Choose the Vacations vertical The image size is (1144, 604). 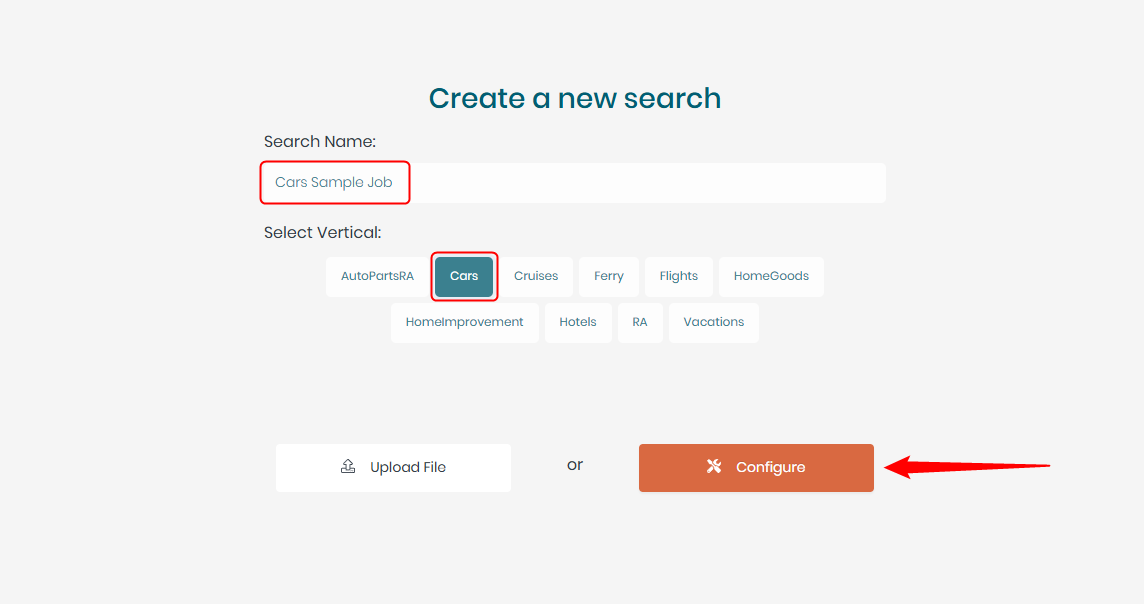tap(713, 322)
